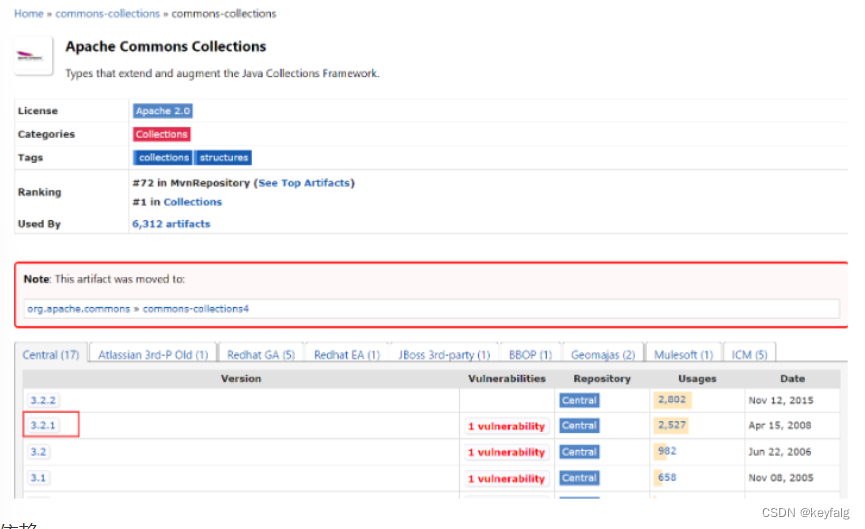The width and height of the screenshot is (865, 529).
Task: Click the Date column header
Action: [792, 378]
